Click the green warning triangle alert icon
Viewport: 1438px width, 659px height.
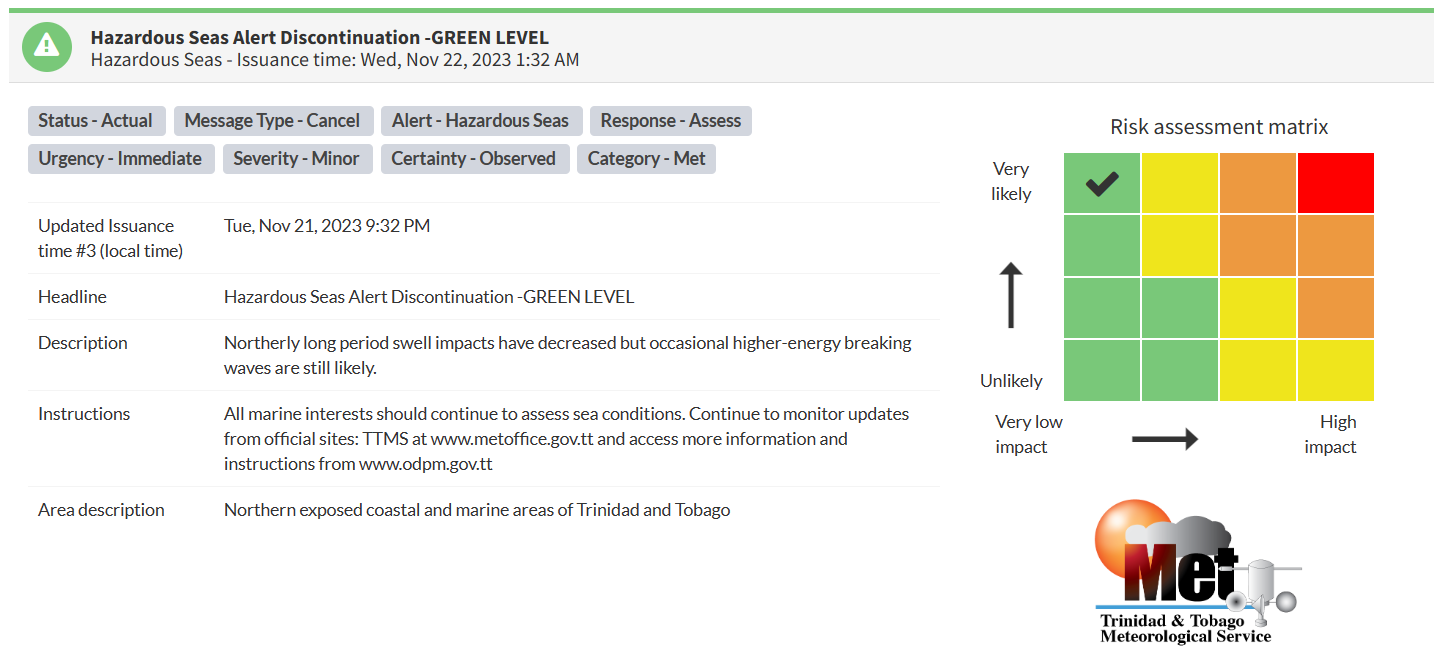pyautogui.click(x=47, y=46)
